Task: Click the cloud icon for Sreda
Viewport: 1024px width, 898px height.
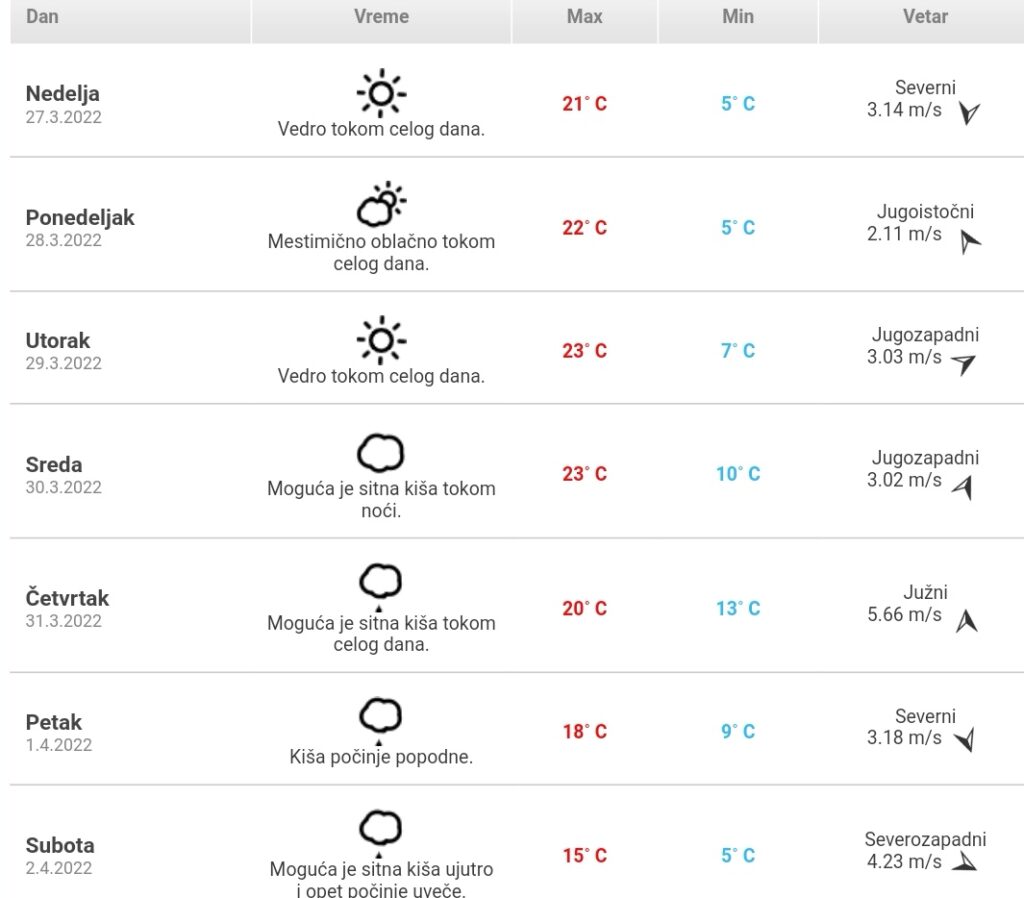Action: (381, 453)
